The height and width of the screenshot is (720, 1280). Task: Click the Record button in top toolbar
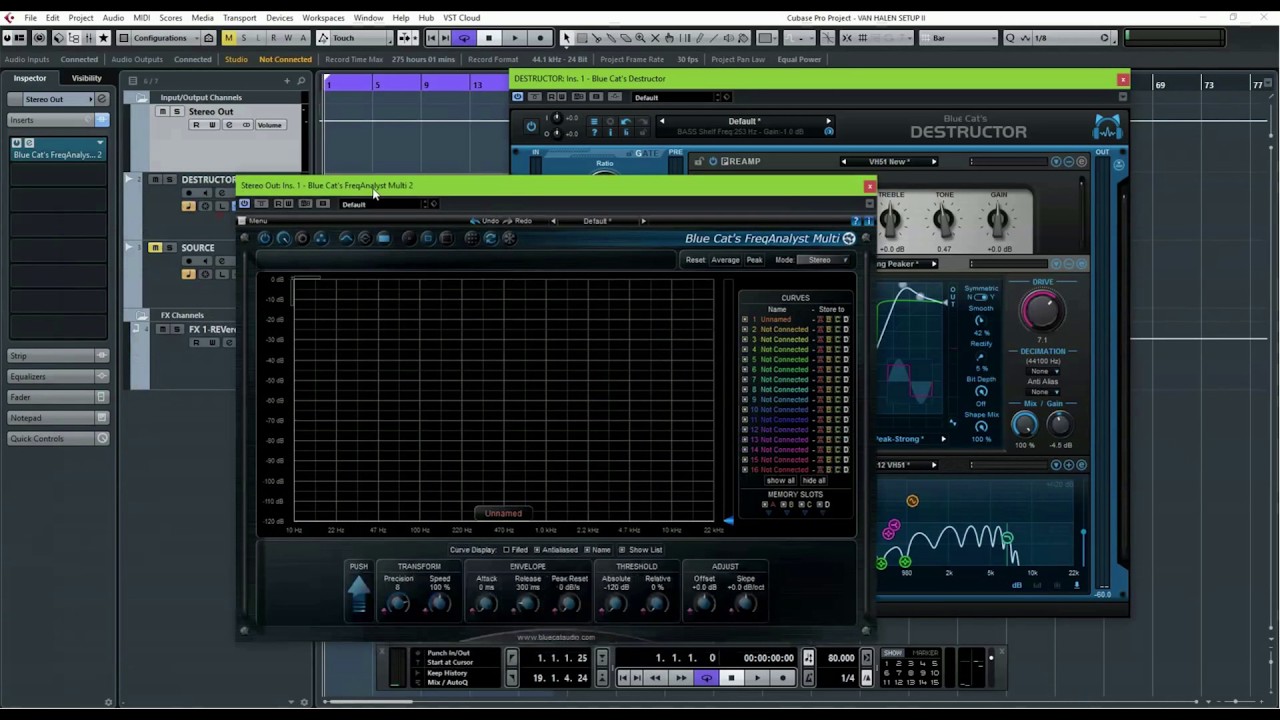point(540,38)
